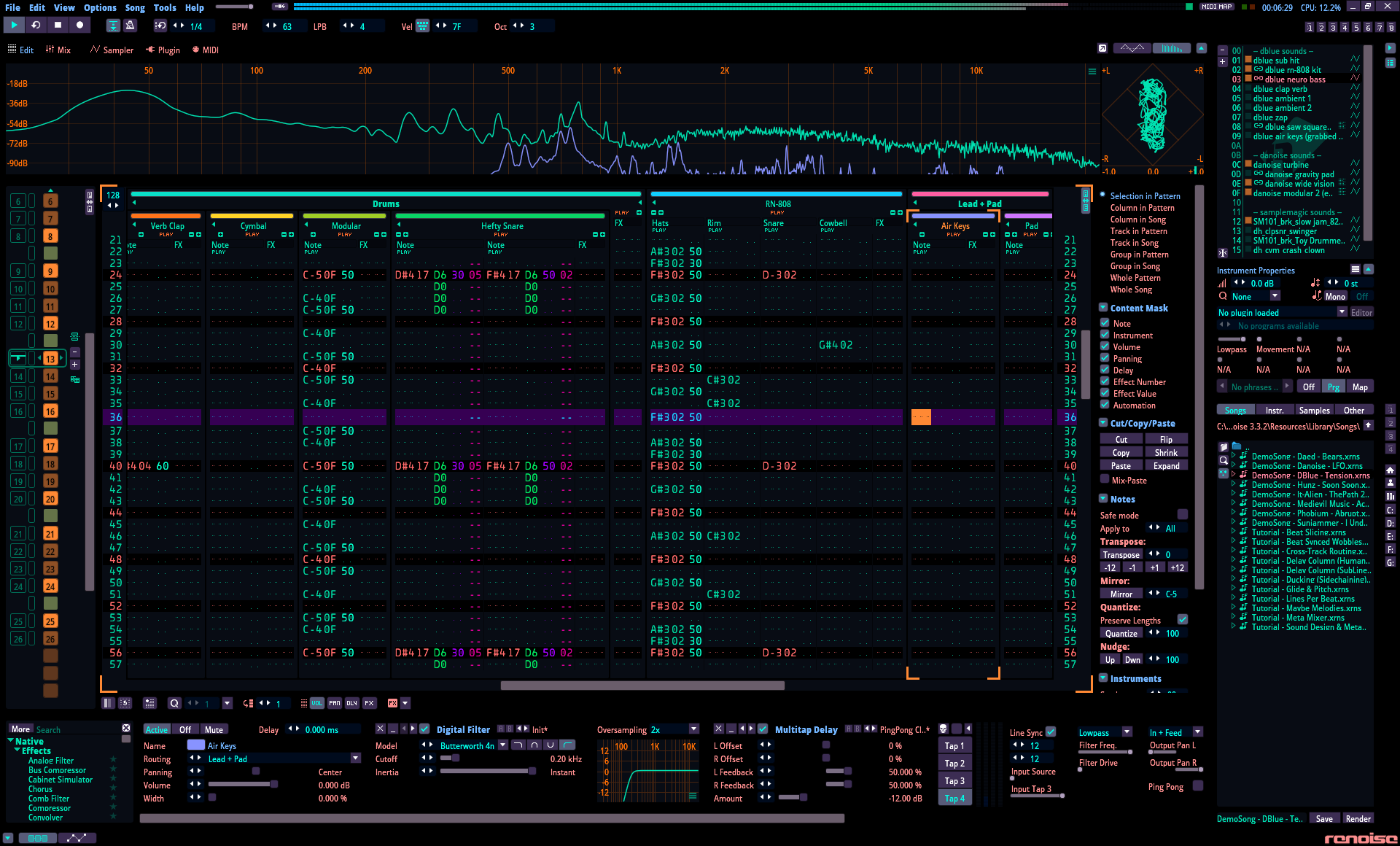
Task: Clear the device search with X icon
Action: coord(126,729)
